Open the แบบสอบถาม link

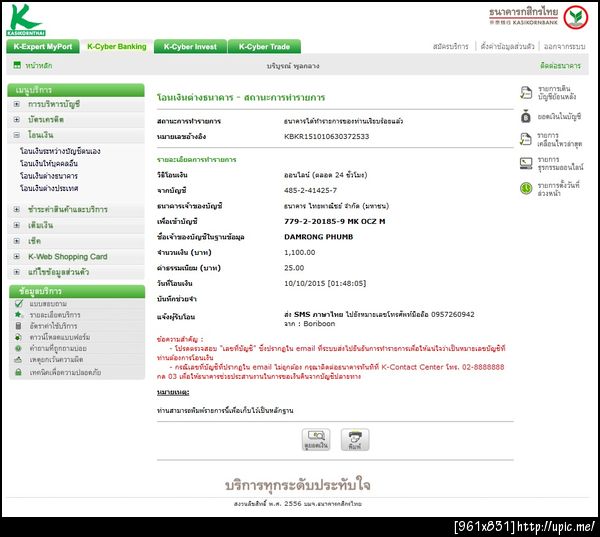click(x=48, y=304)
